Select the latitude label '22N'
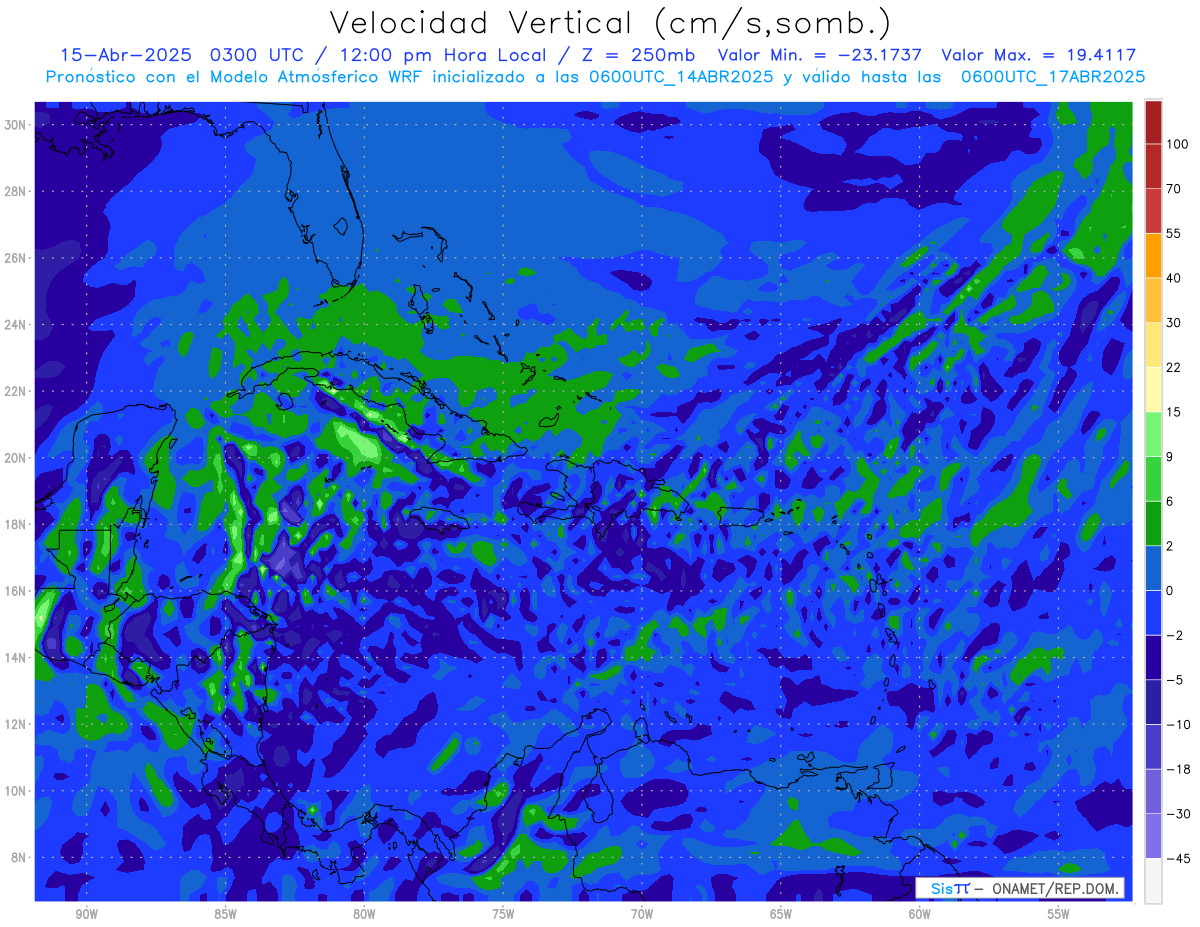Screen dimensions: 1200x927 click(16, 391)
